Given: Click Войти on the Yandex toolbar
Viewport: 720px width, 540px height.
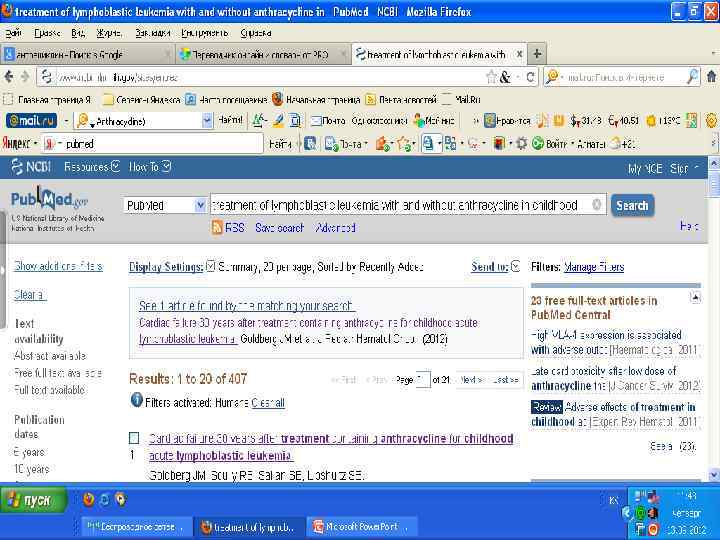Looking at the screenshot, I should pyautogui.click(x=551, y=144).
